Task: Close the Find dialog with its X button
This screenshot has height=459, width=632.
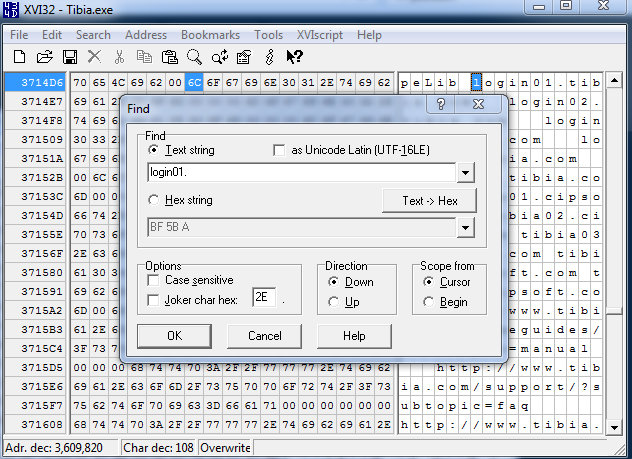Action: pos(478,104)
